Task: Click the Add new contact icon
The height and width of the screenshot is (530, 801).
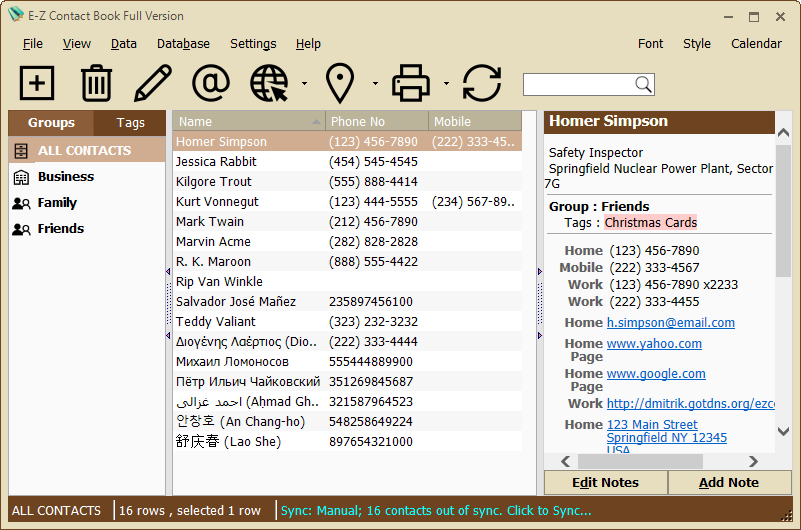Action: click(x=37, y=83)
